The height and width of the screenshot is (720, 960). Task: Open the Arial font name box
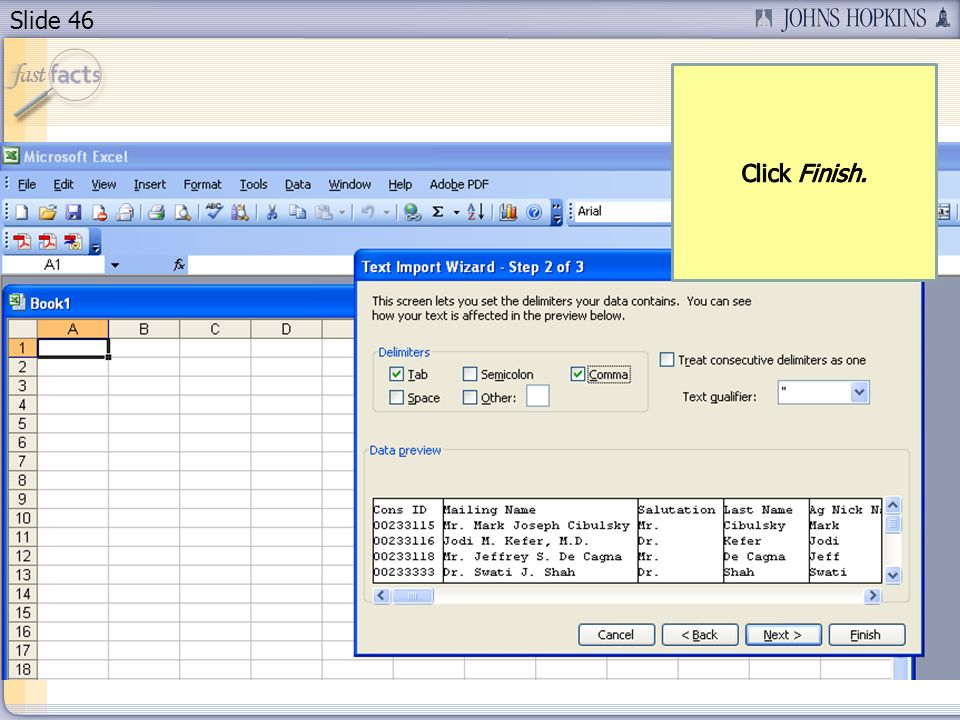[x=623, y=211]
